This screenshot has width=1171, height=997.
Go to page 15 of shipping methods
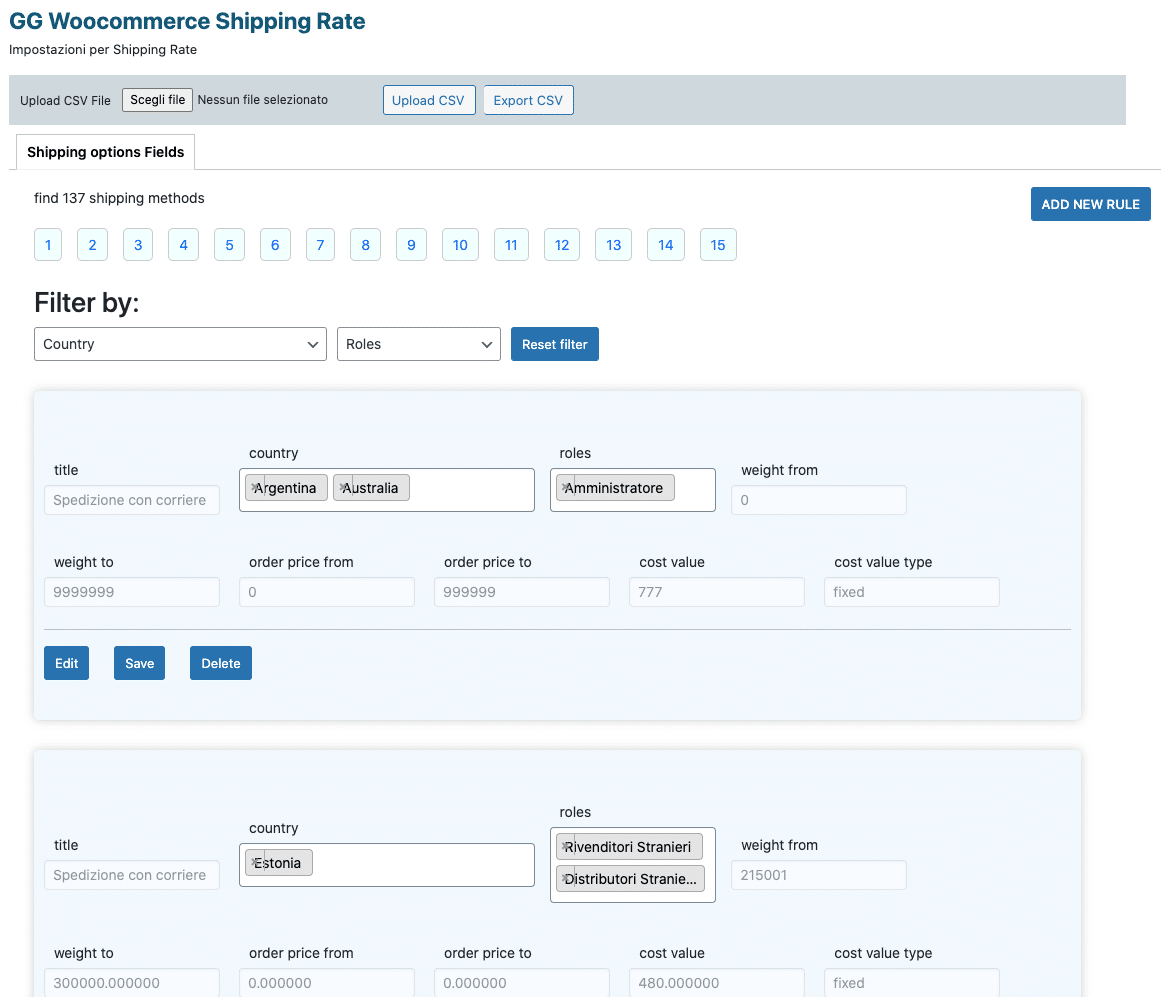[x=717, y=245]
